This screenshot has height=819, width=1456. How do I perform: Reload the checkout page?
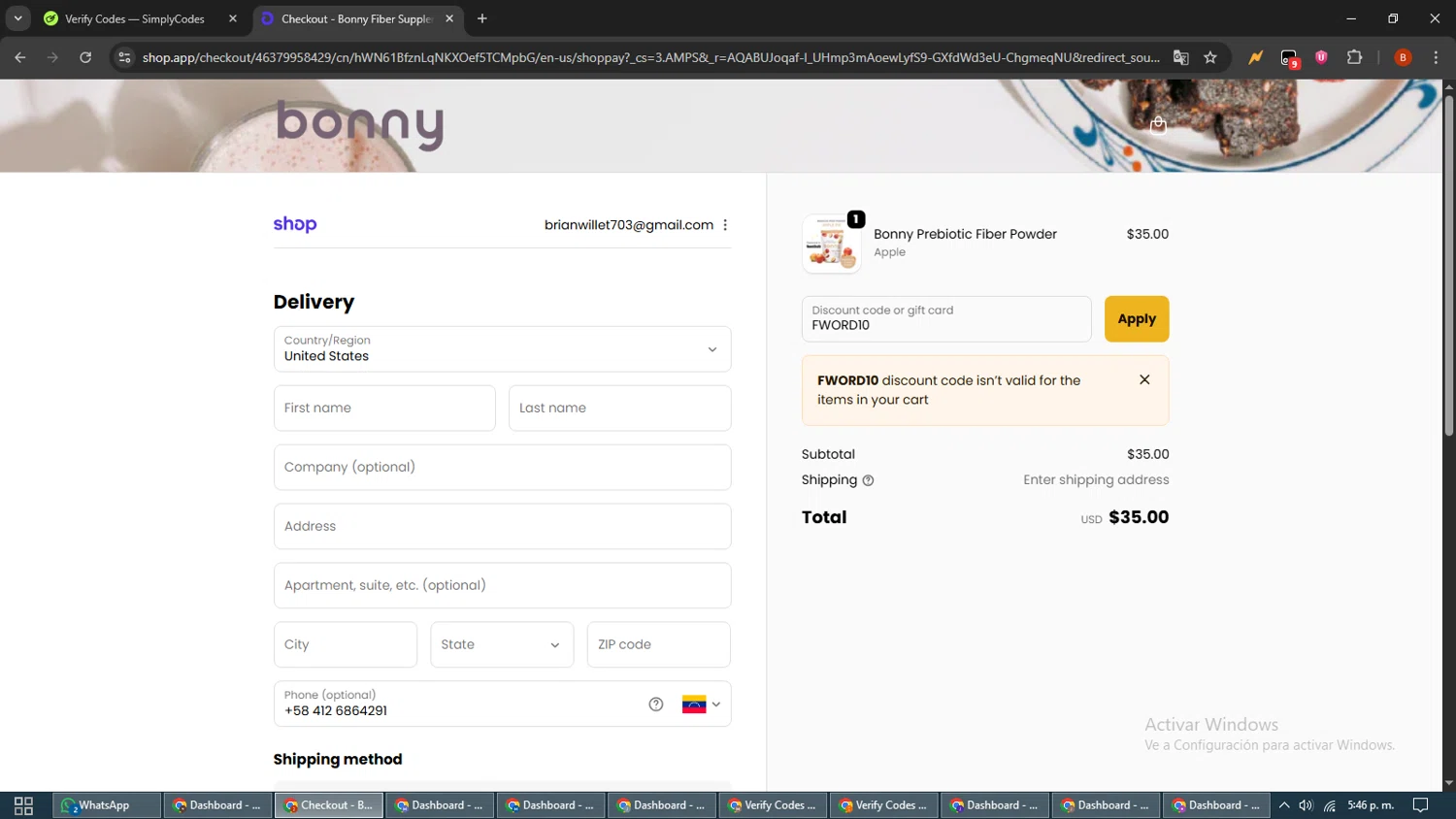85,57
